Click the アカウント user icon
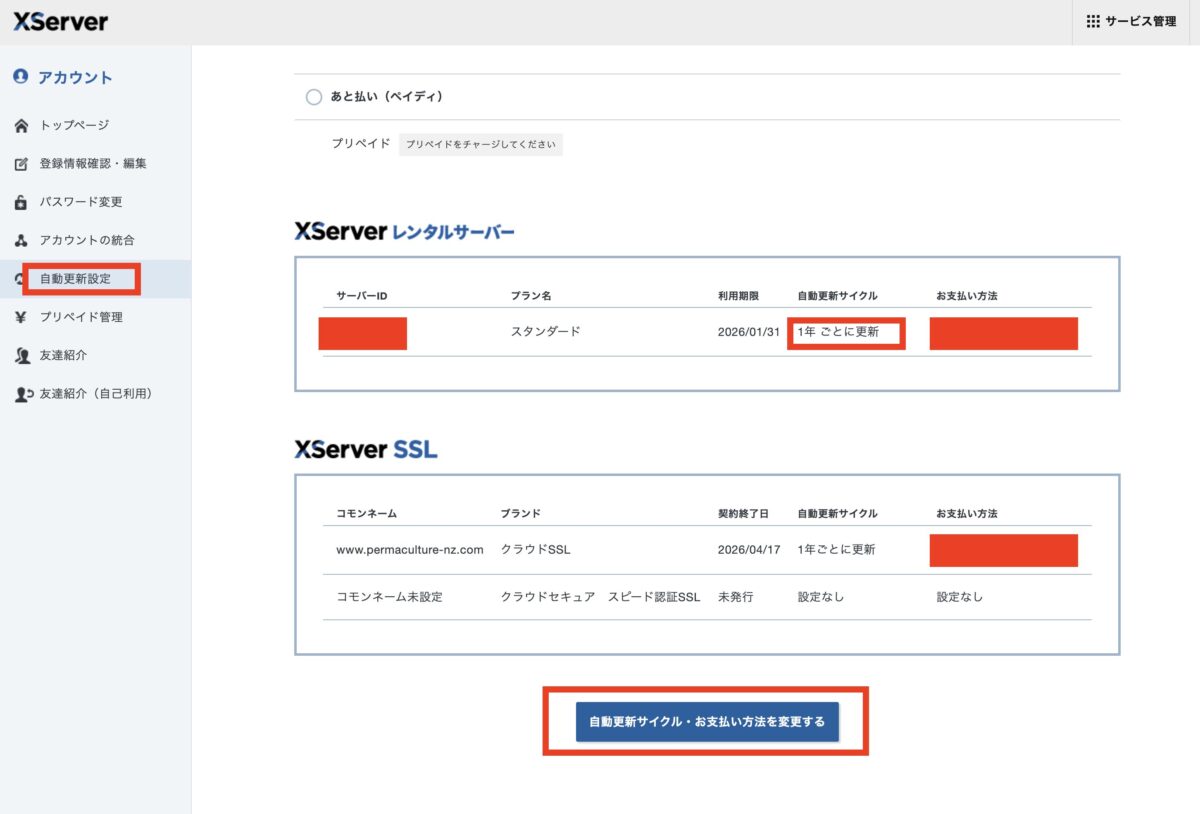 pos(21,76)
